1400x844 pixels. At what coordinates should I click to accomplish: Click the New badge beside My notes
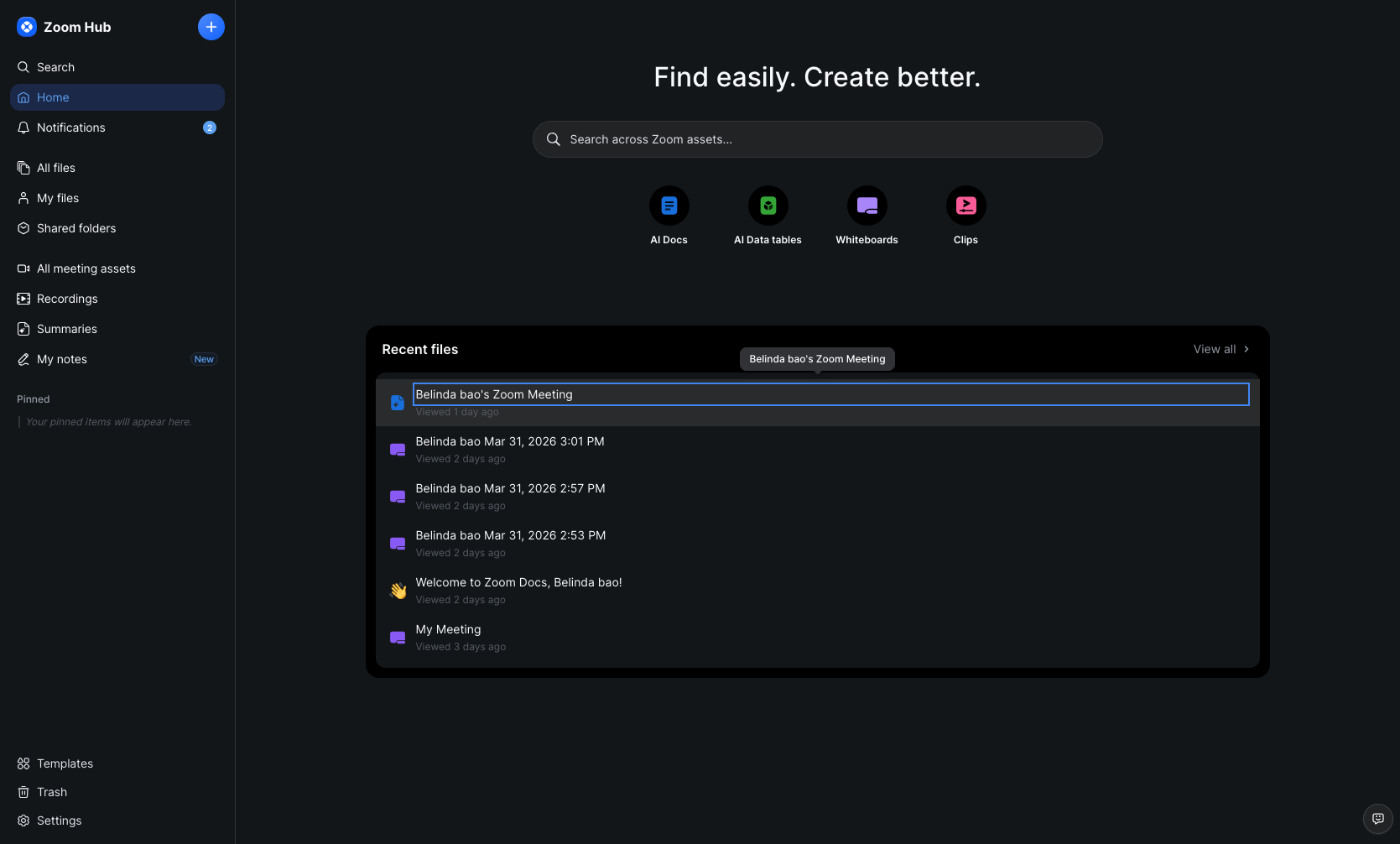coord(204,359)
